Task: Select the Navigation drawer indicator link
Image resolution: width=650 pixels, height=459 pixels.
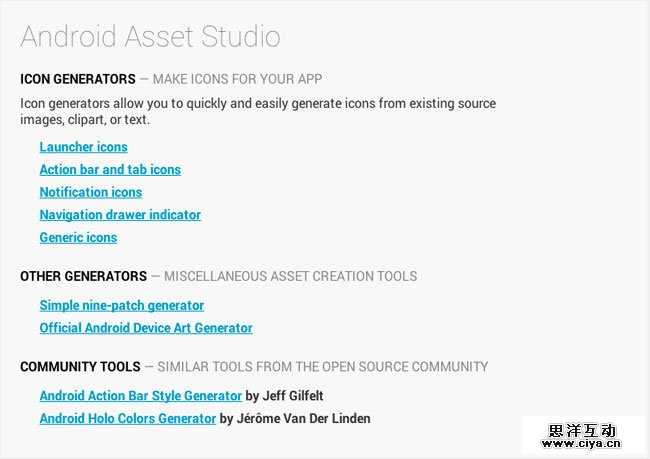Action: coord(120,215)
